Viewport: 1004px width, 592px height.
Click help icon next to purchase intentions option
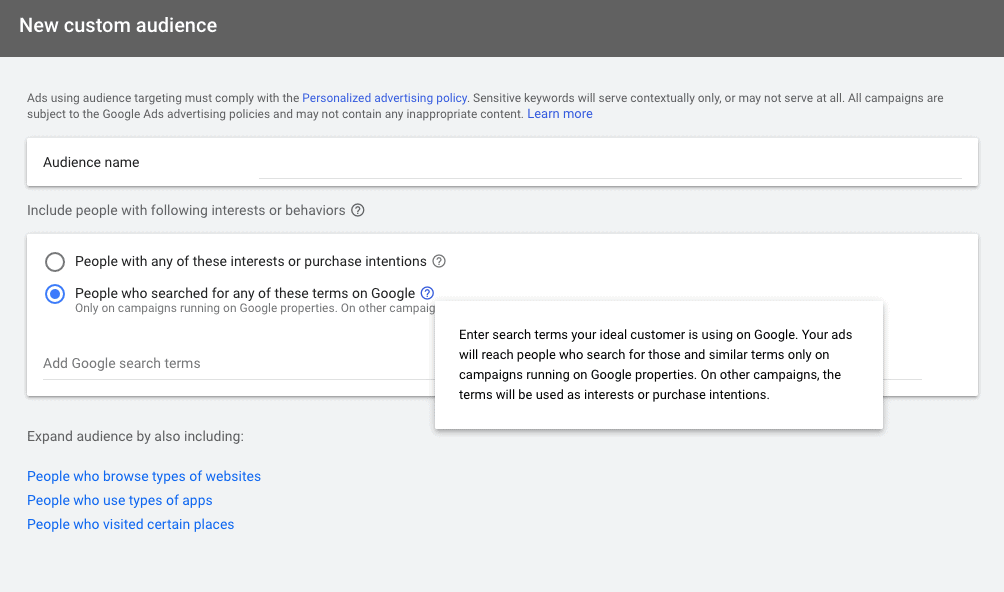click(x=438, y=262)
